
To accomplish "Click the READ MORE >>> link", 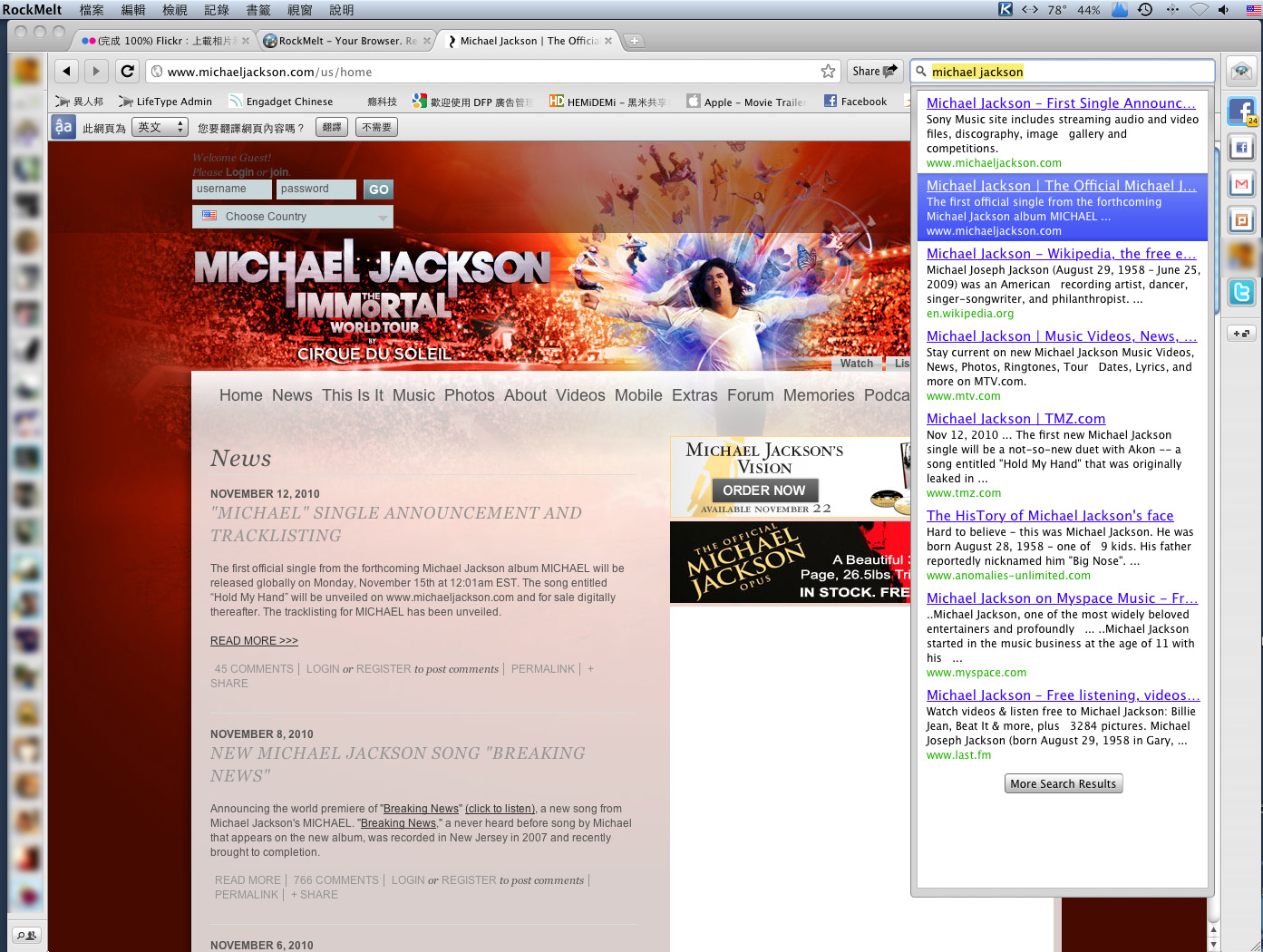I will tap(254, 641).
